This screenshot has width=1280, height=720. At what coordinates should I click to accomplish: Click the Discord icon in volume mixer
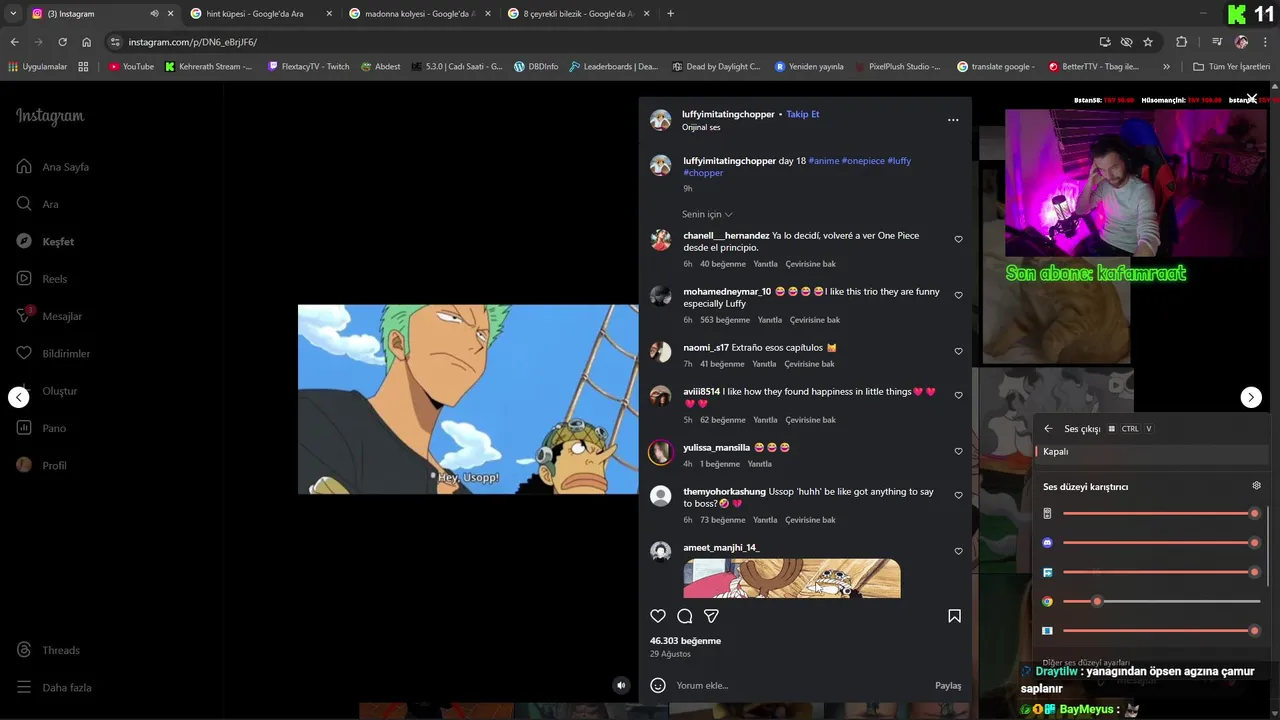1047,543
